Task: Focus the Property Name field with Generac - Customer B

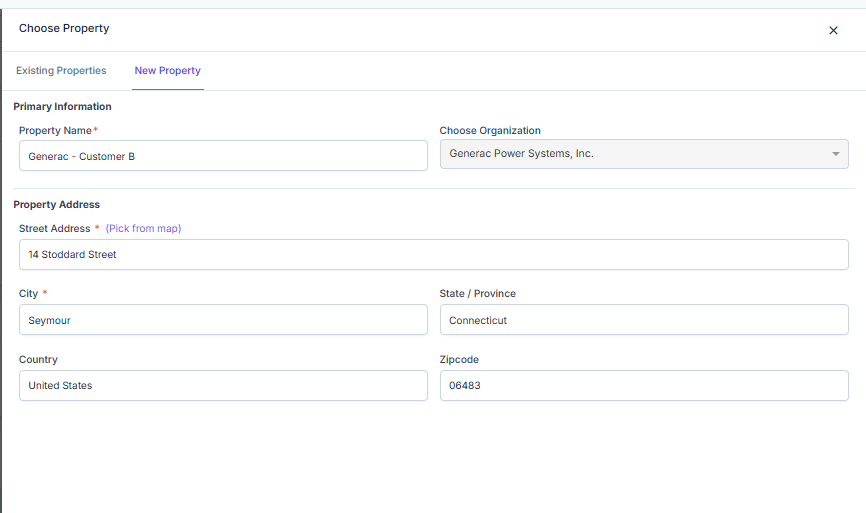Action: 223,156
